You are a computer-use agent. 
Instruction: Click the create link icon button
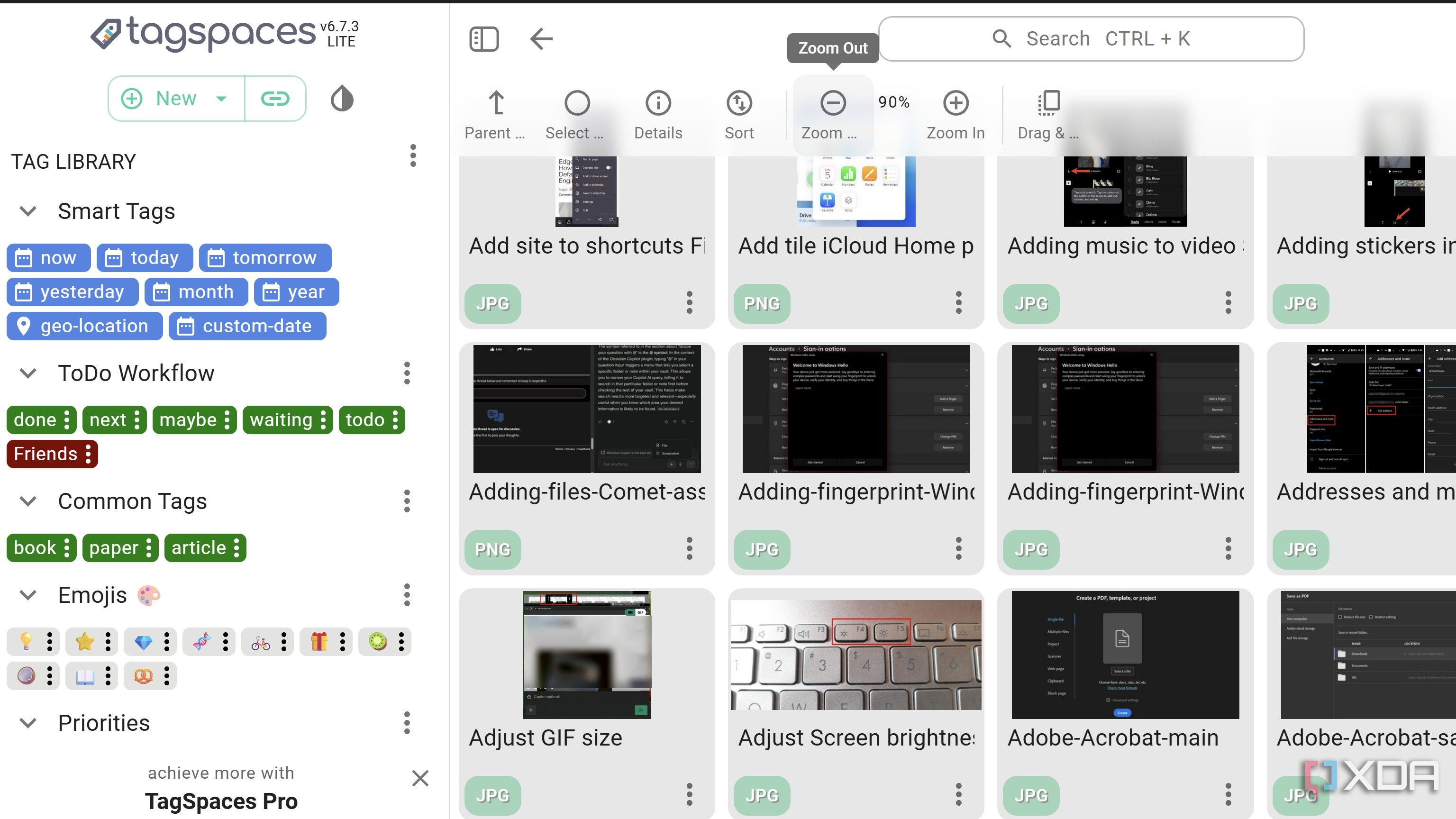(x=275, y=99)
